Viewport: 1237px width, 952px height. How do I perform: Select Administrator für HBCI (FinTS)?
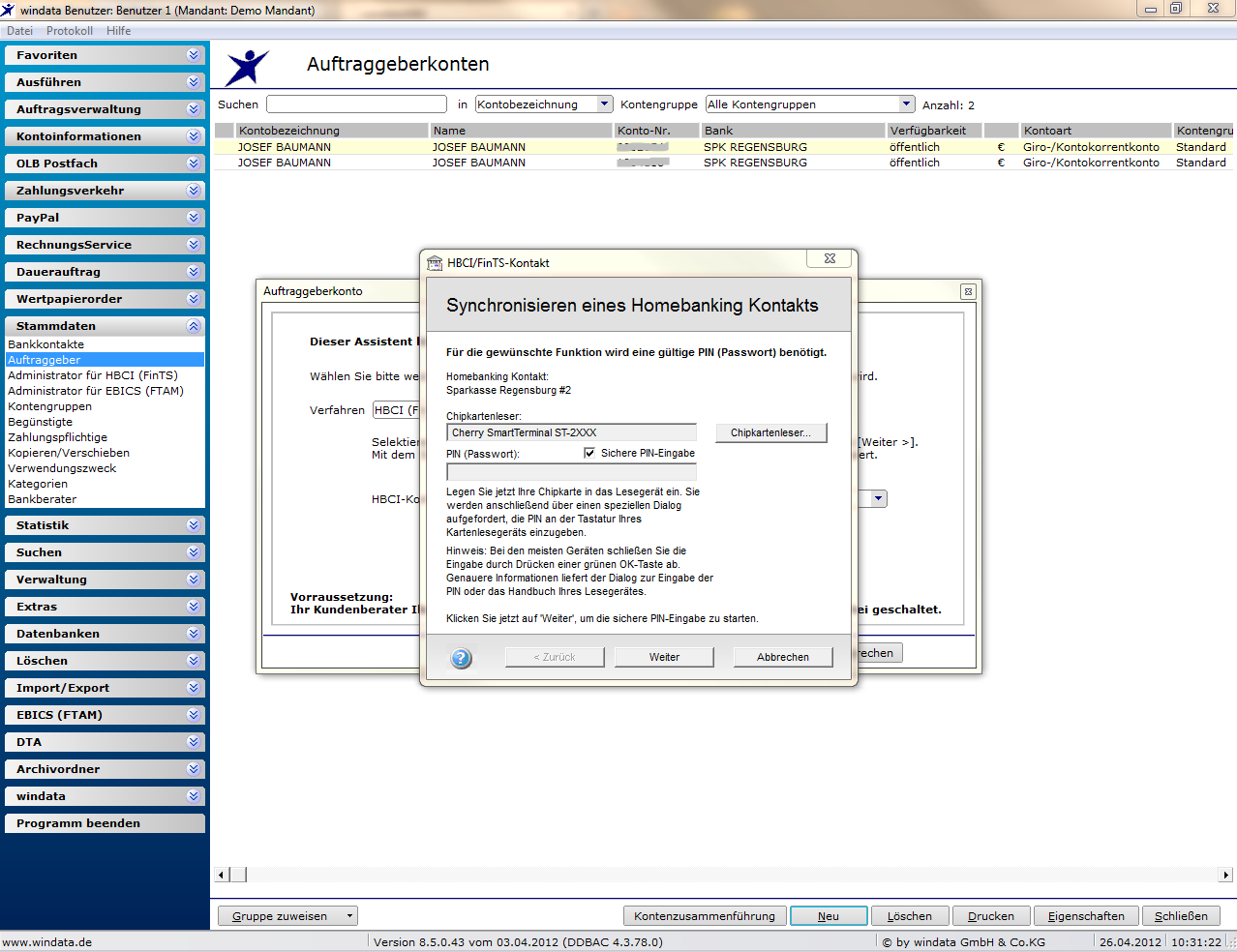click(x=93, y=375)
